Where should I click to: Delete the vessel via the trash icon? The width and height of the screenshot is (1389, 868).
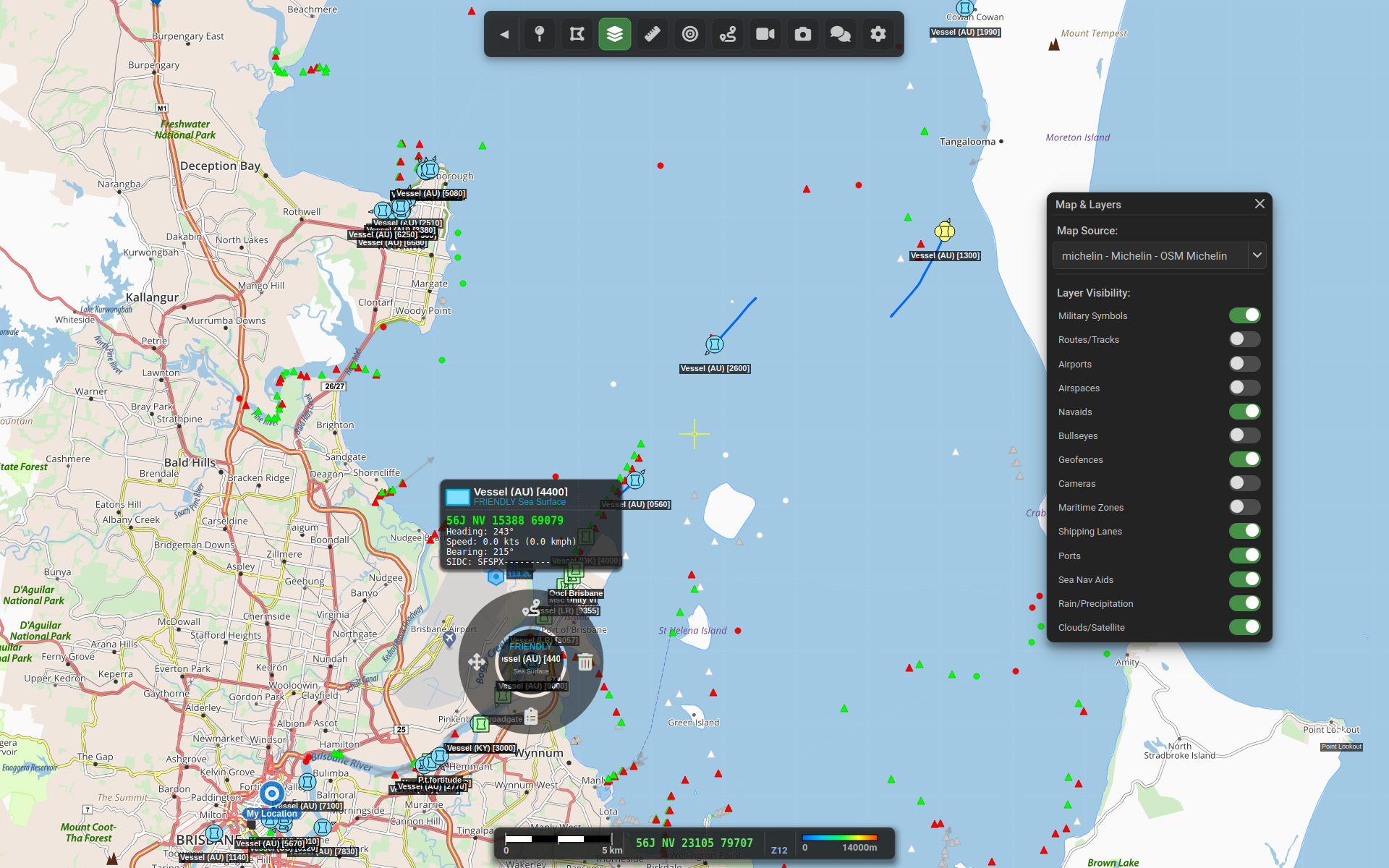pyautogui.click(x=585, y=662)
